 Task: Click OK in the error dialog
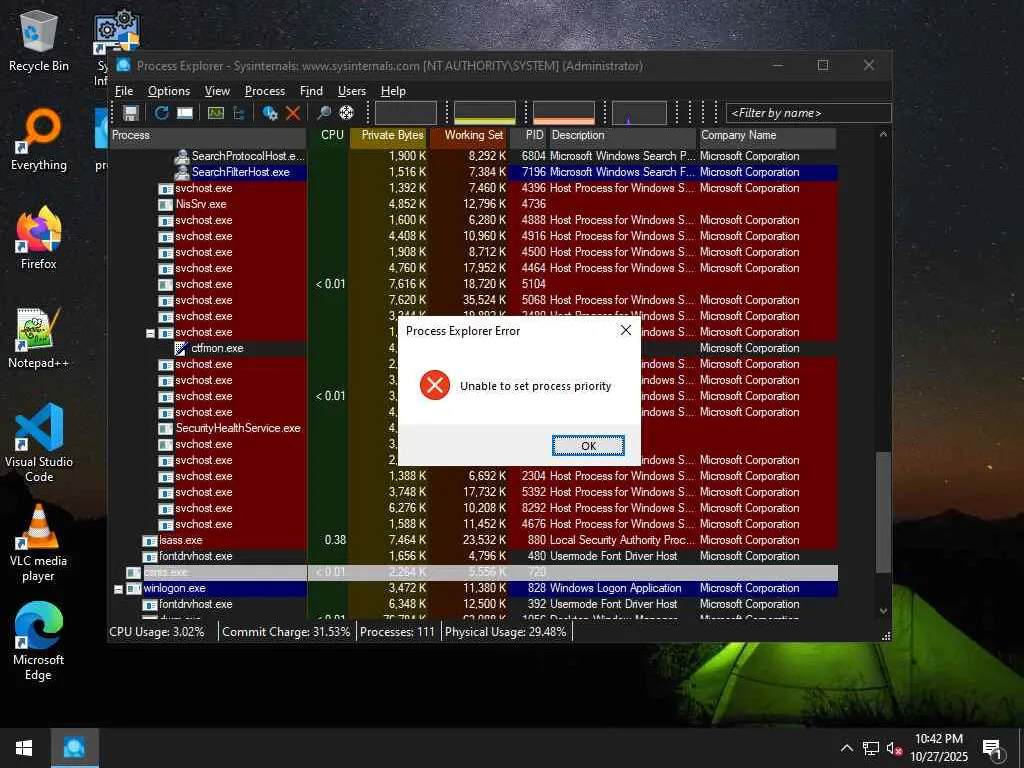(x=588, y=445)
